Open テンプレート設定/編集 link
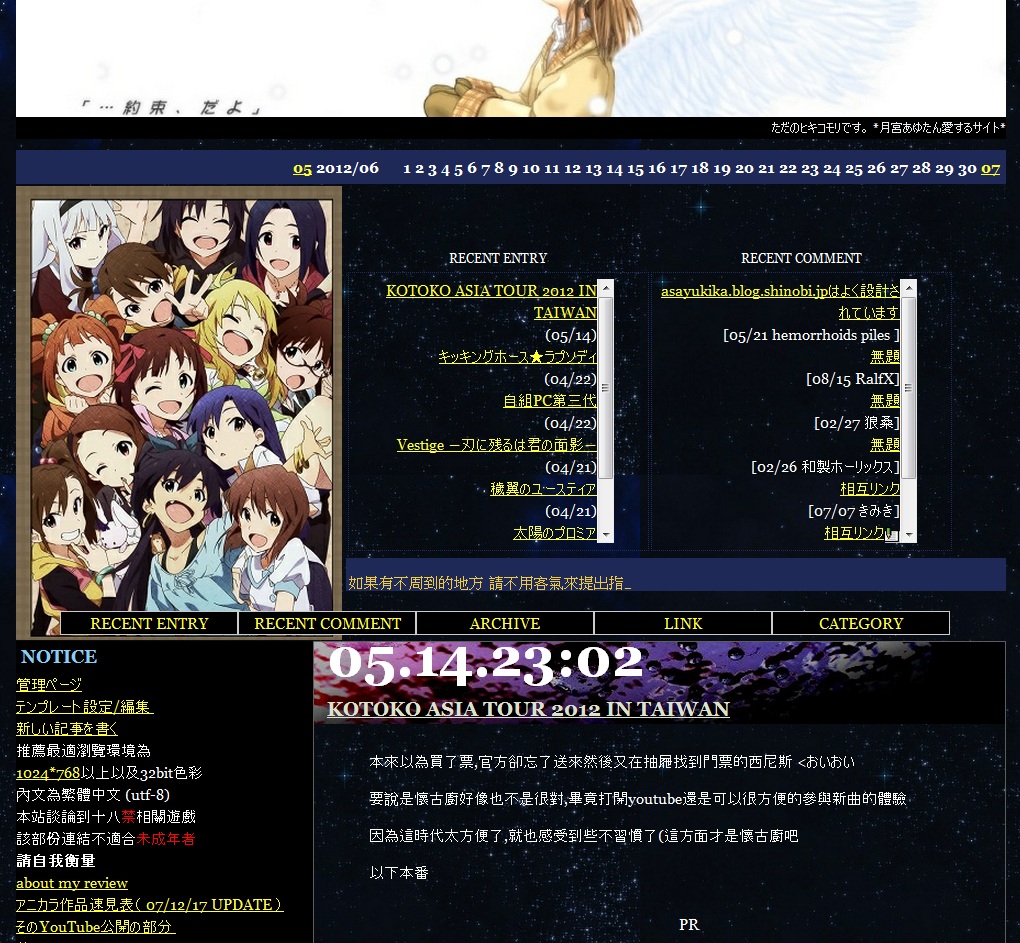 point(85,707)
